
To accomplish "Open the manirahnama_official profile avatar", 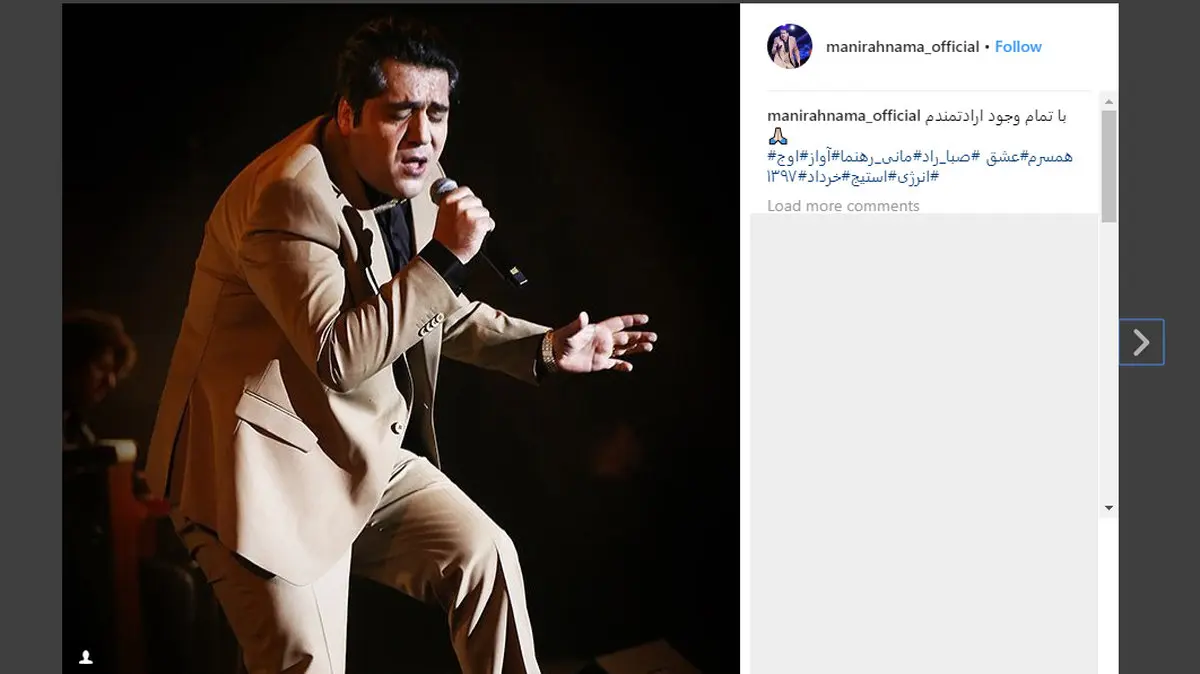I will [789, 46].
